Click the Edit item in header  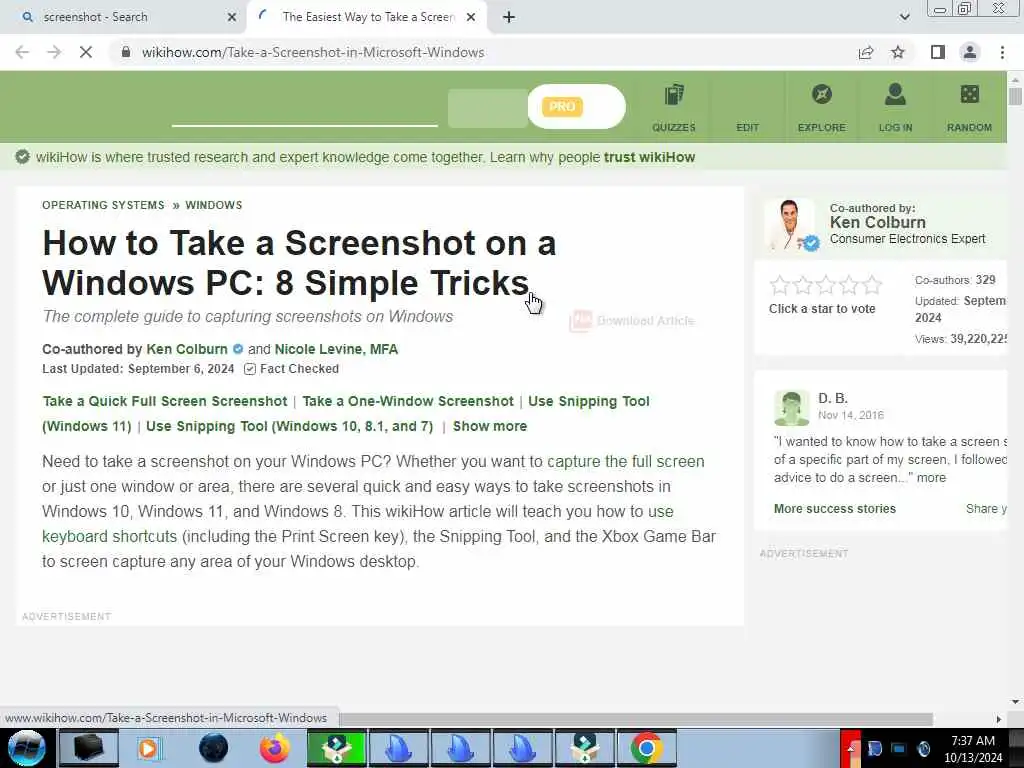(748, 127)
